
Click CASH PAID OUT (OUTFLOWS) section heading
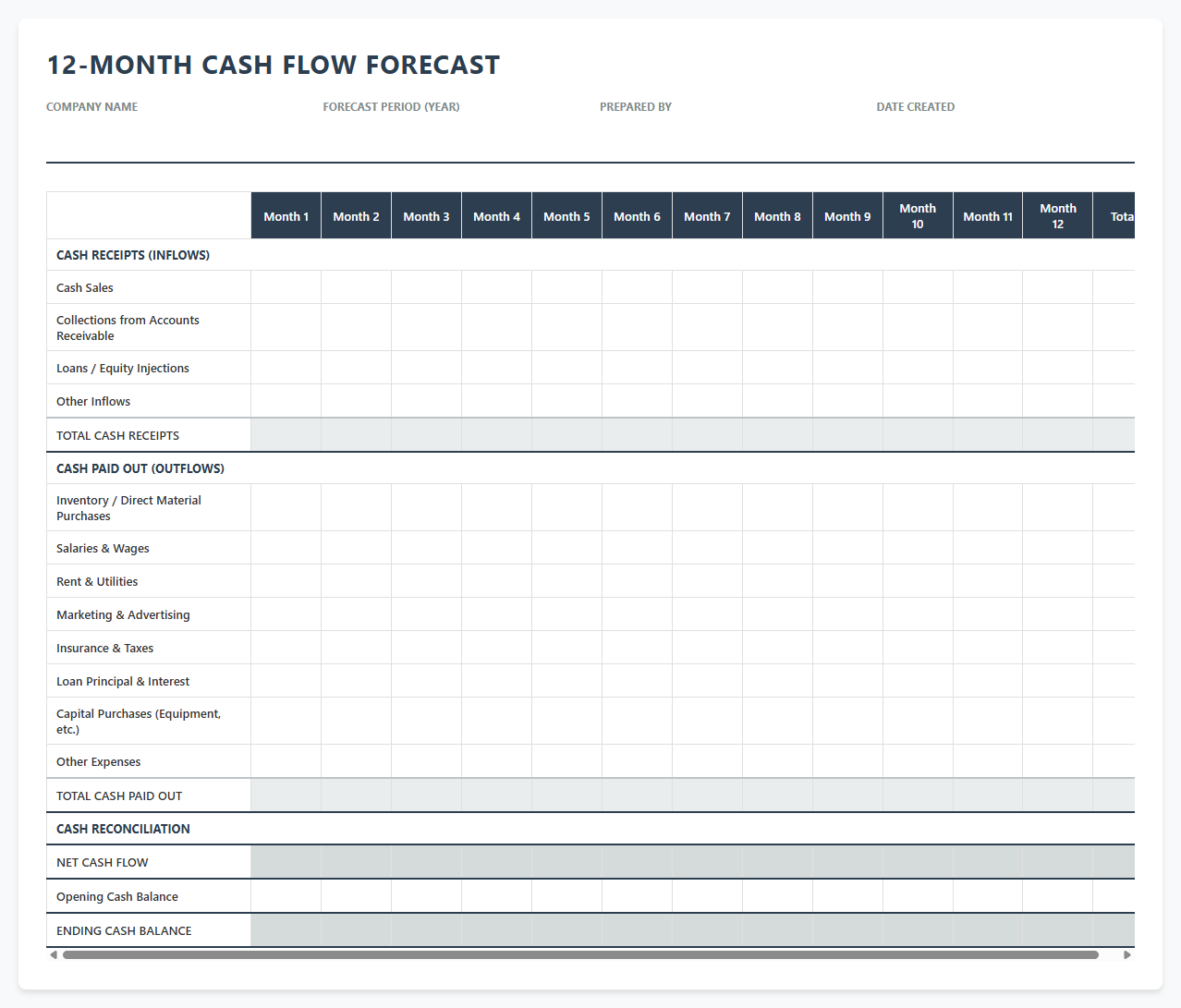[x=140, y=468]
